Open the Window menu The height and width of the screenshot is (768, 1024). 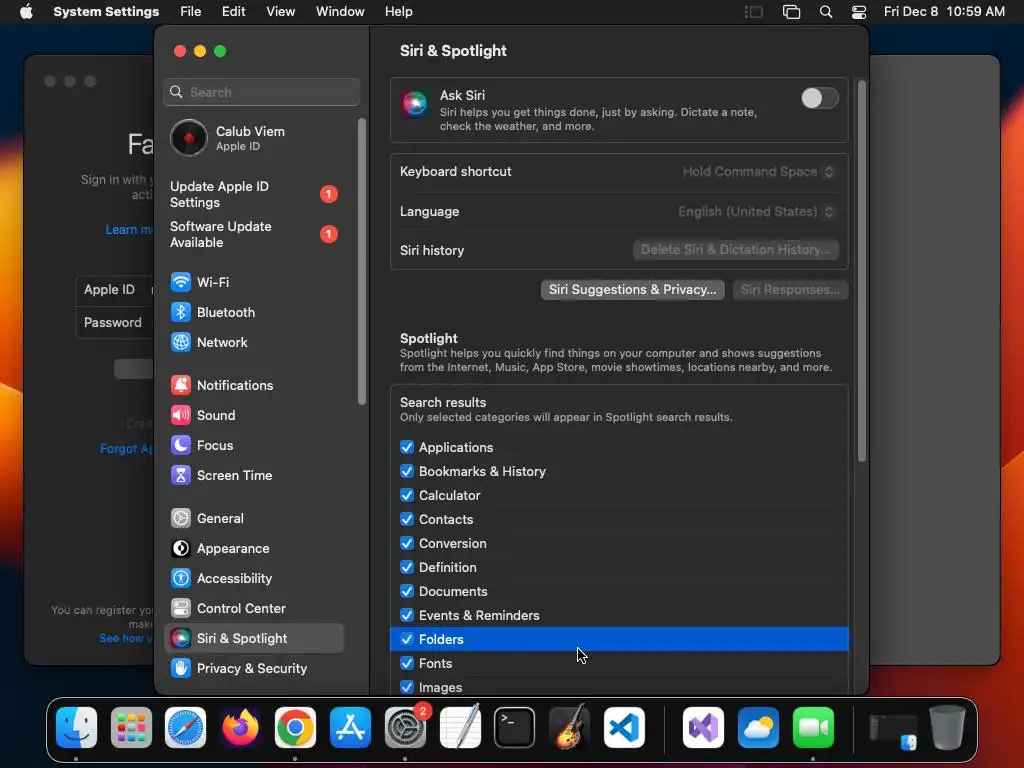coord(340,12)
